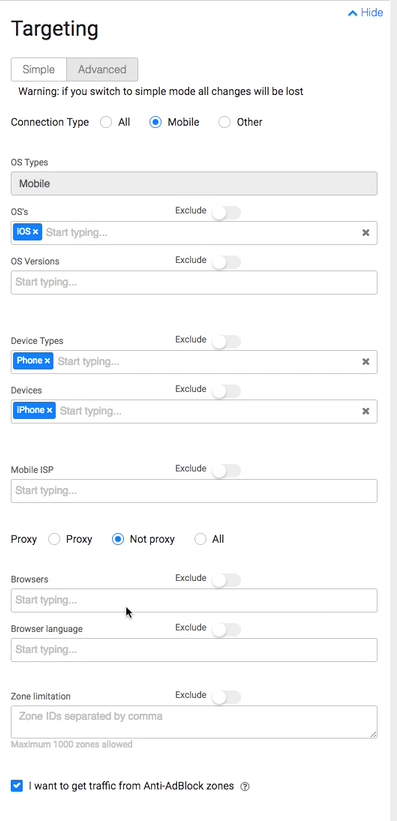Remove the Phone tag from Device Types

point(47,361)
